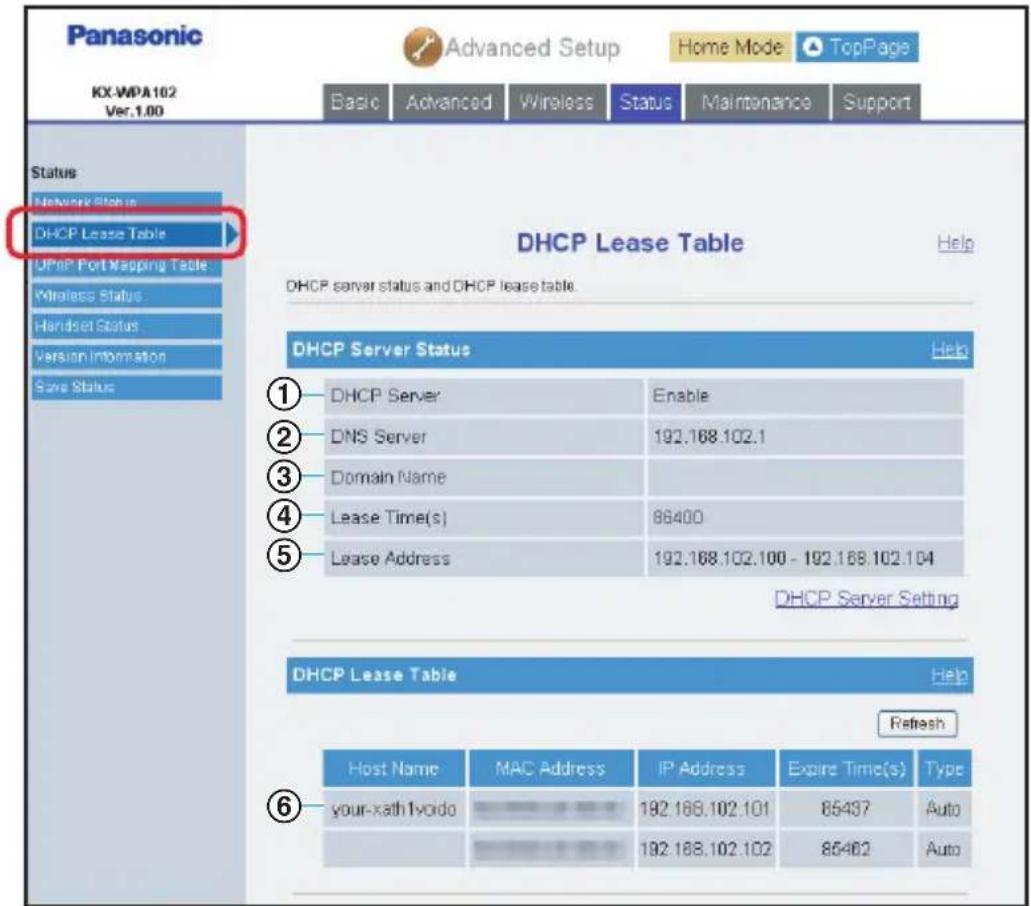Open Save Status sidebar item
The height and width of the screenshot is (906, 1031).
coord(126,387)
